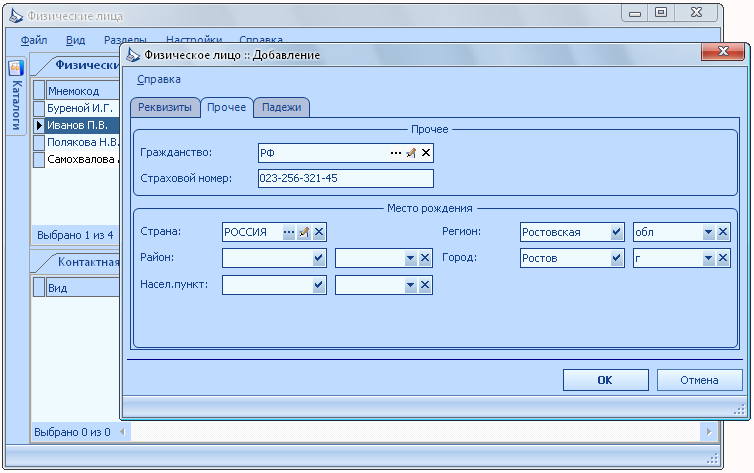Click the Вид column header in contacts
Image resolution: width=754 pixels, height=473 pixels.
pos(83,288)
